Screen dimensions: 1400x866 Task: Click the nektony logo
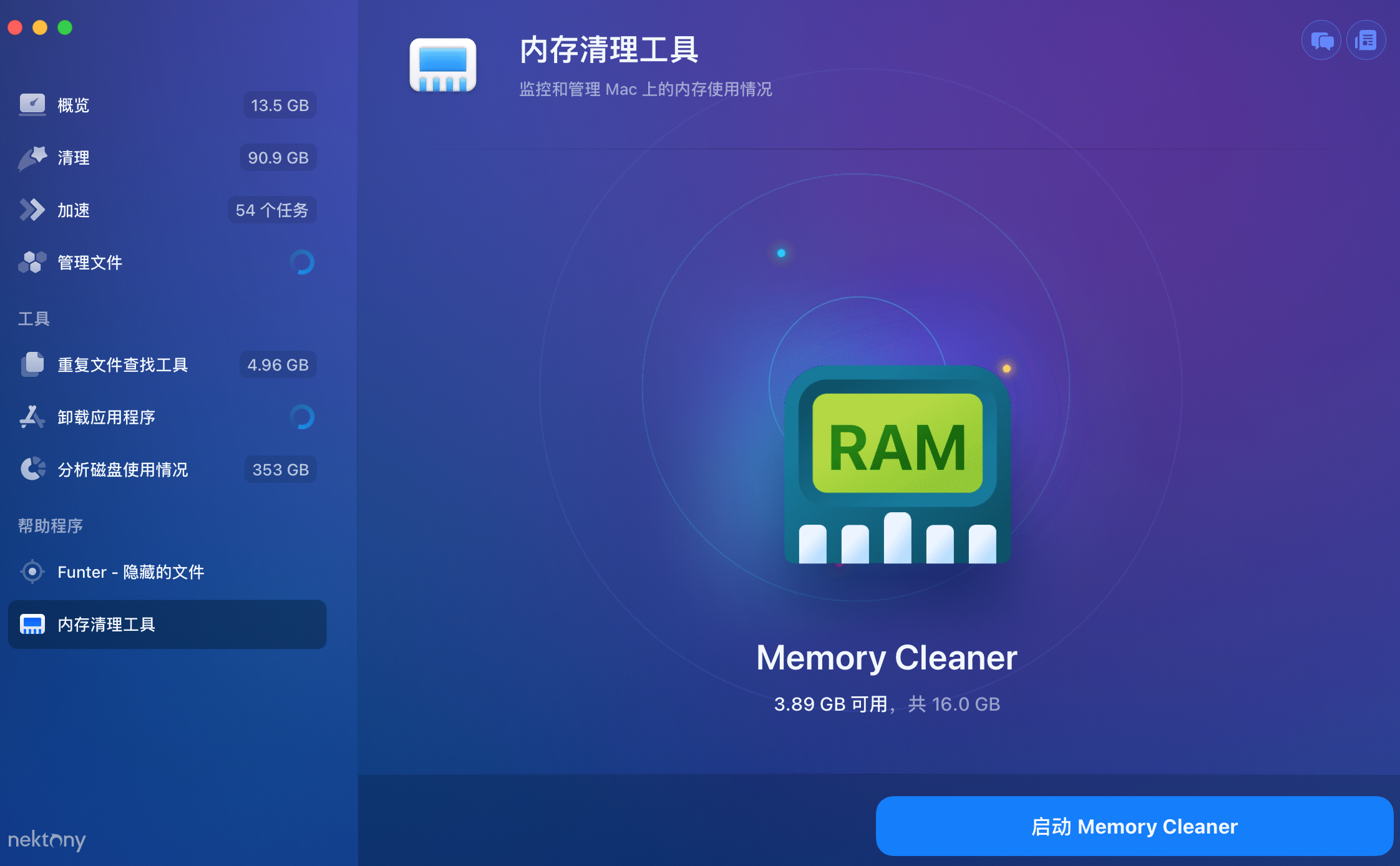pos(47,840)
